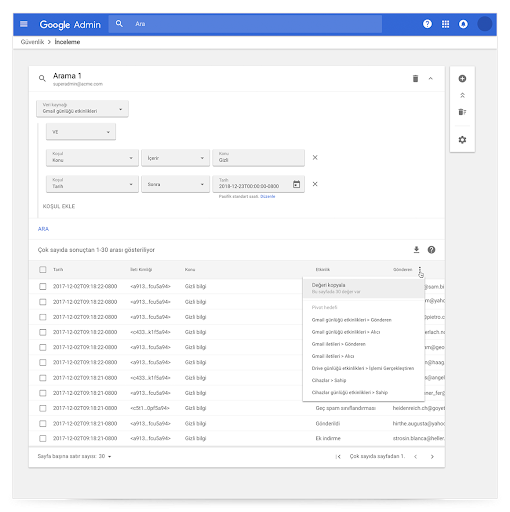Remove the Konu condition row
This screenshot has height=512, width=510.
click(315, 157)
